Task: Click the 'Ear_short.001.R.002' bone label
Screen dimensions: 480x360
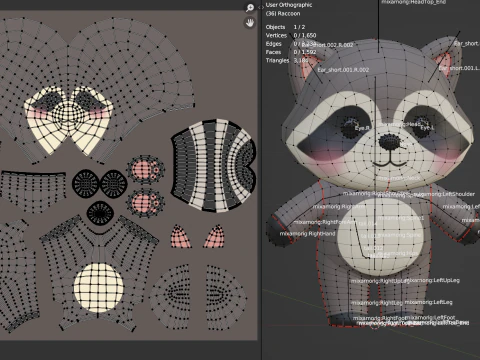Action: coord(343,70)
